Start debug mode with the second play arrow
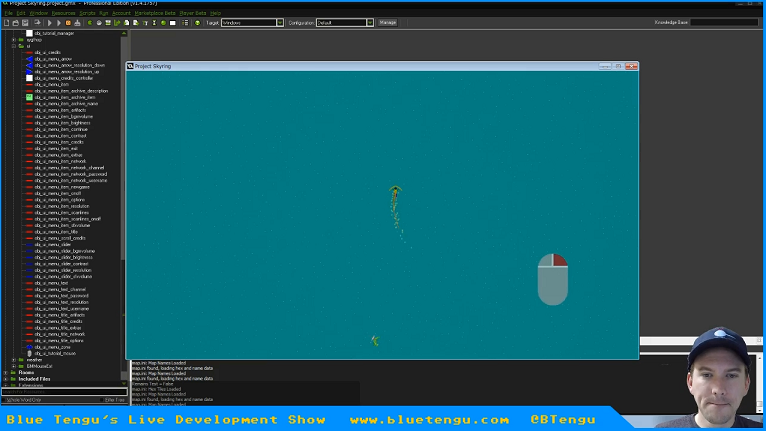The width and height of the screenshot is (766, 431). [59, 23]
